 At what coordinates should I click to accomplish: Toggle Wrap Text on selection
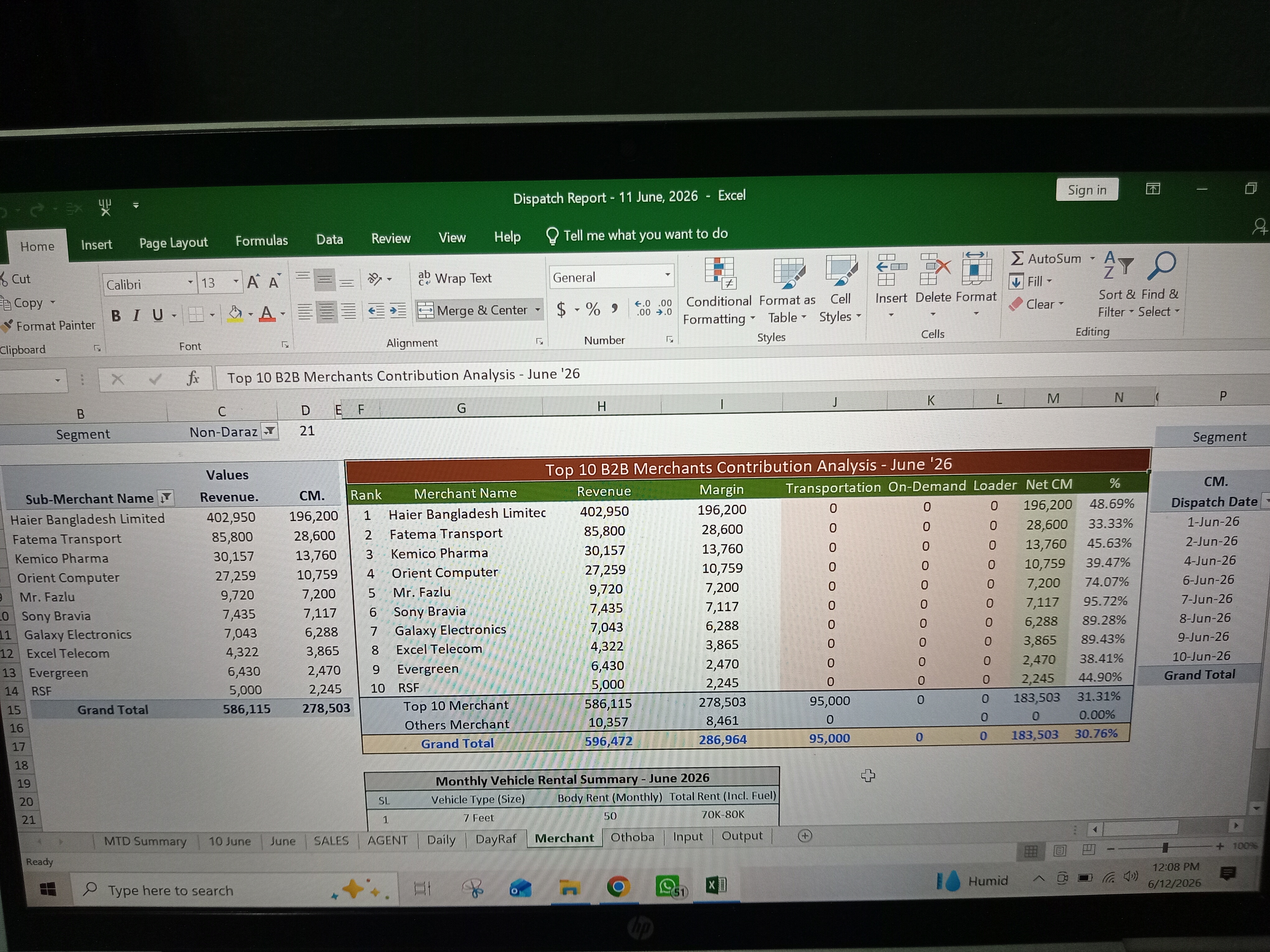pyautogui.click(x=455, y=278)
